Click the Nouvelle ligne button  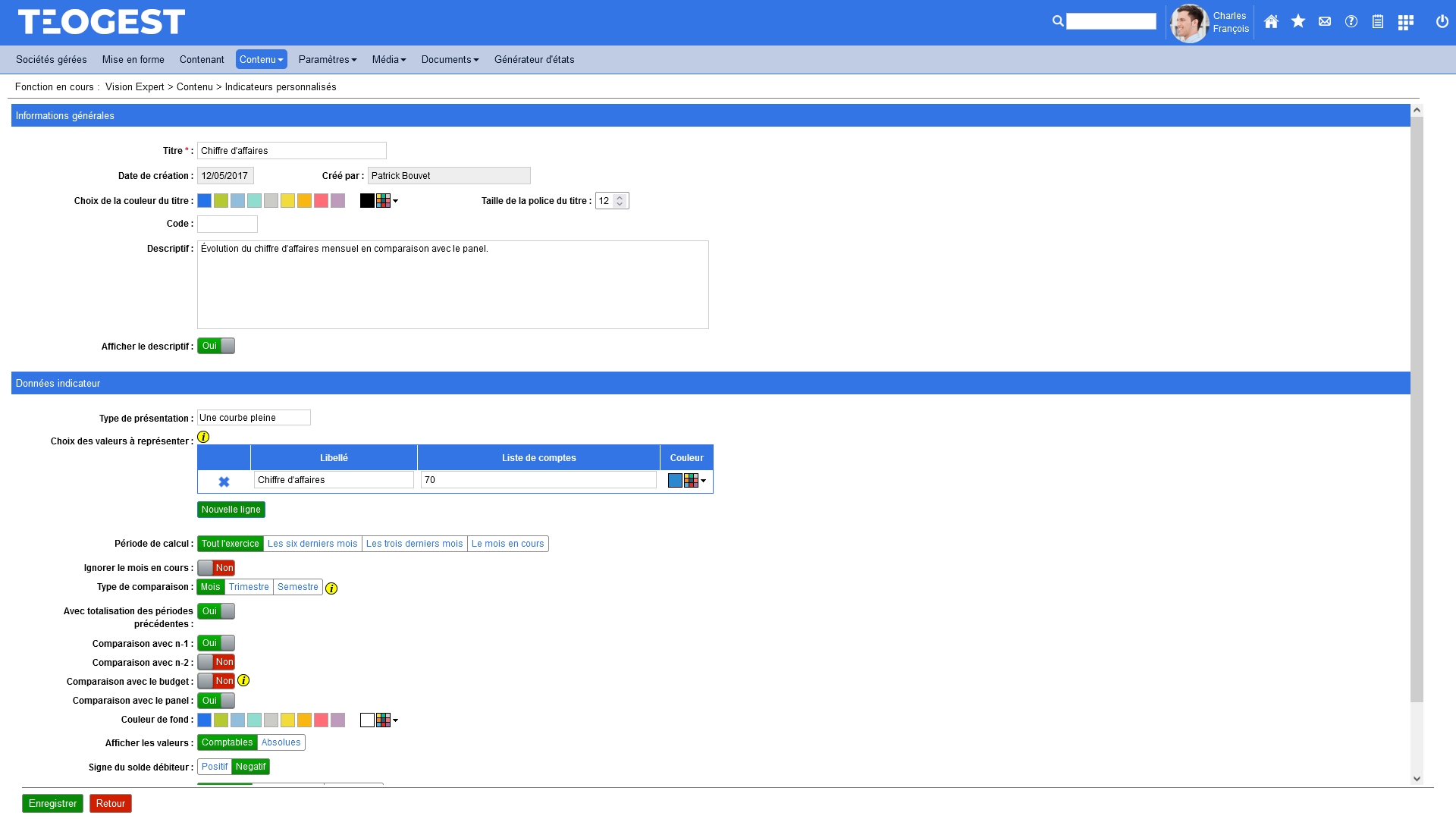tap(231, 510)
